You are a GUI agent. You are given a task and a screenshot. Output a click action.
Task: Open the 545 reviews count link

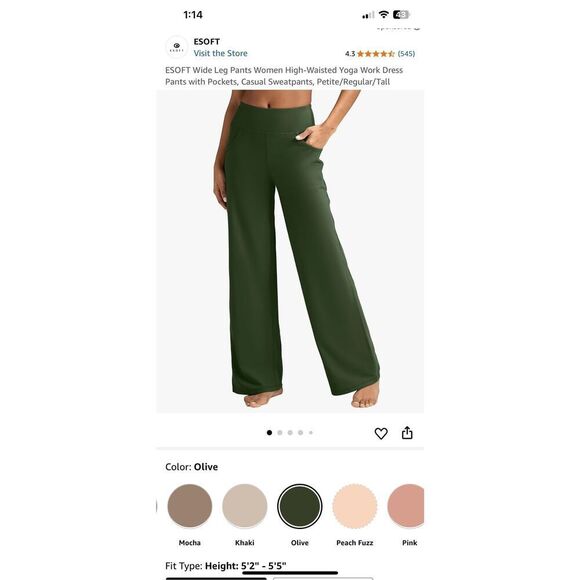coord(406,54)
